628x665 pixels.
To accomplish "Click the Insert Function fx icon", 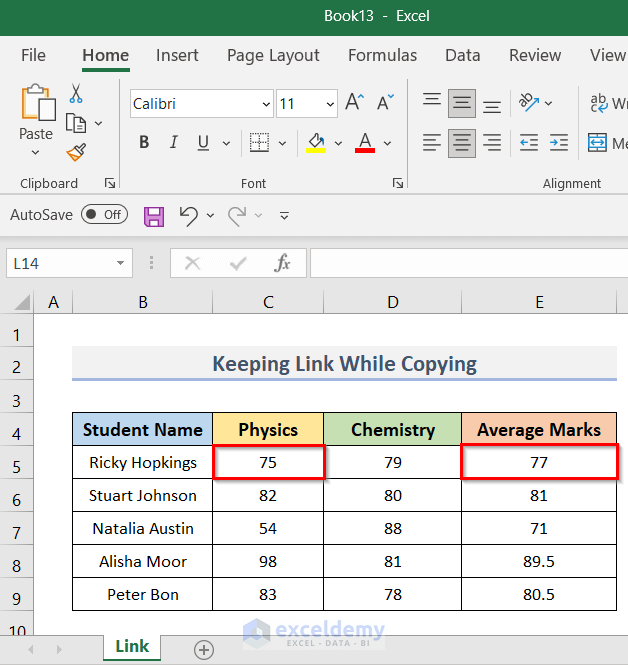I will pos(283,263).
